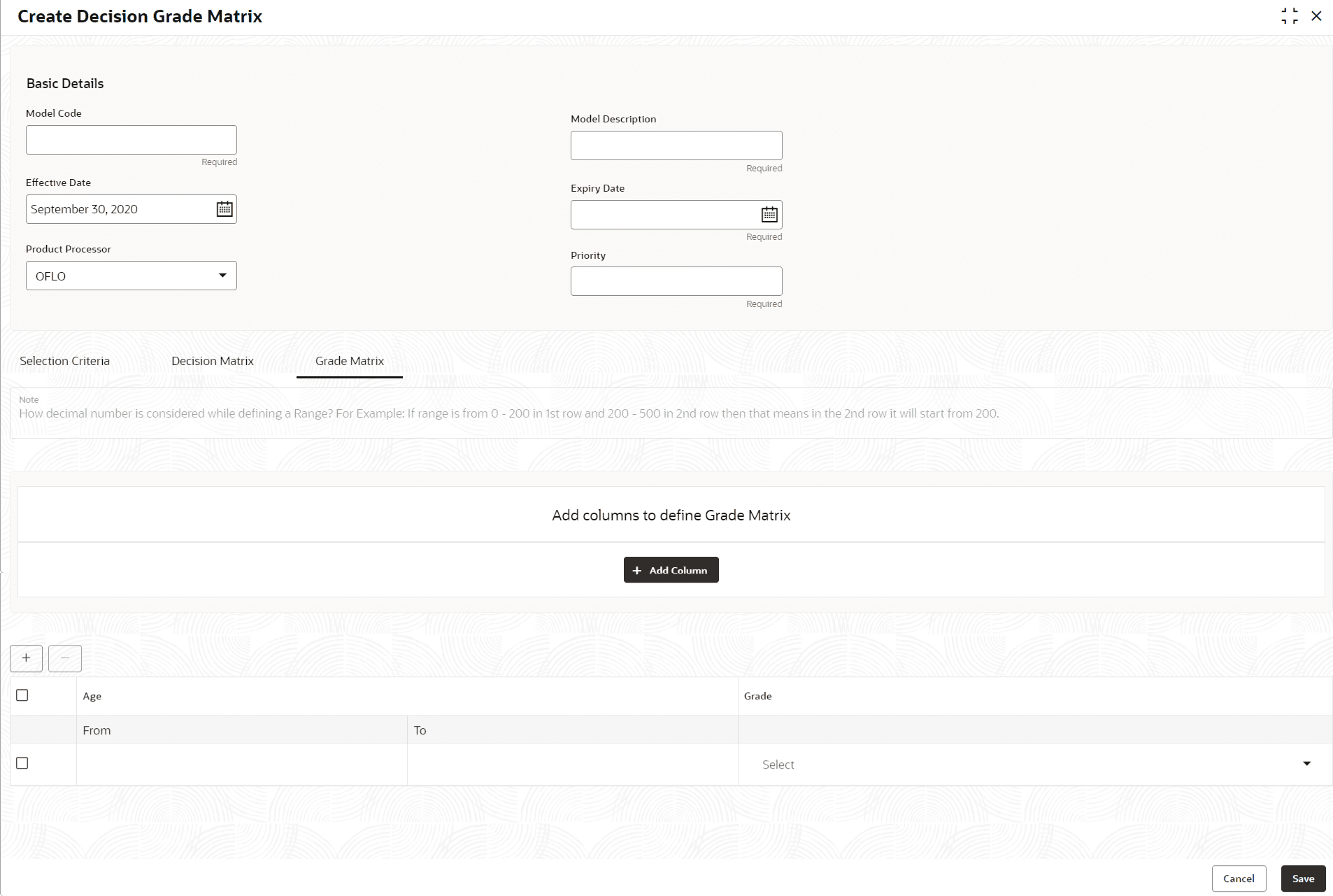Focus the Model Description input field
1333x896 pixels.
click(x=676, y=145)
